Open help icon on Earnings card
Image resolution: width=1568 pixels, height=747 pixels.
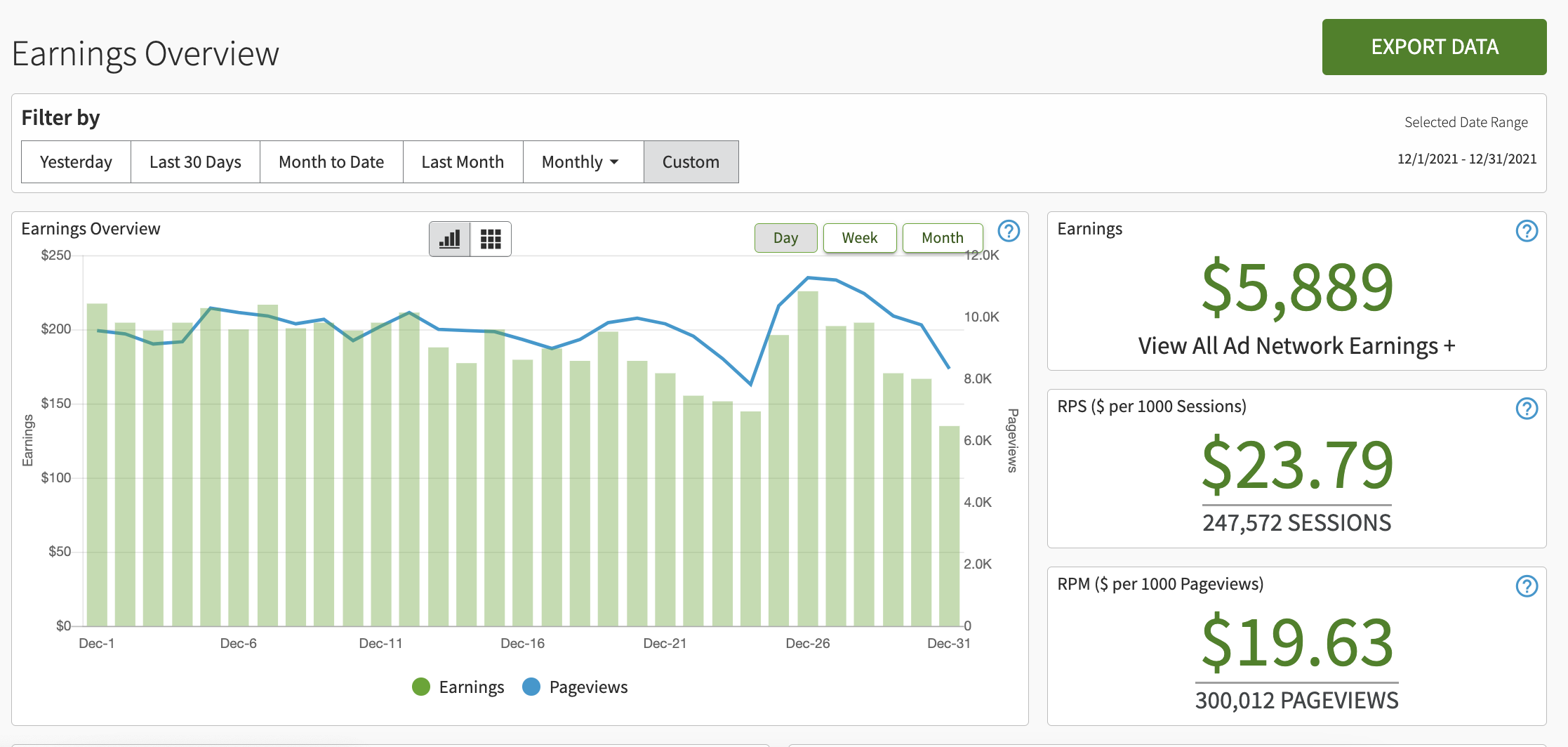tap(1527, 231)
